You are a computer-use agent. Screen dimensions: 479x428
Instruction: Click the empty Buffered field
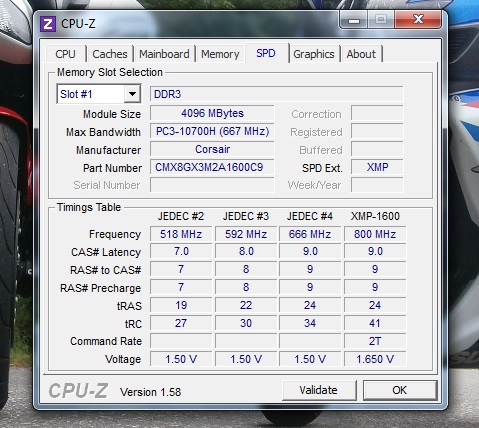click(377, 149)
